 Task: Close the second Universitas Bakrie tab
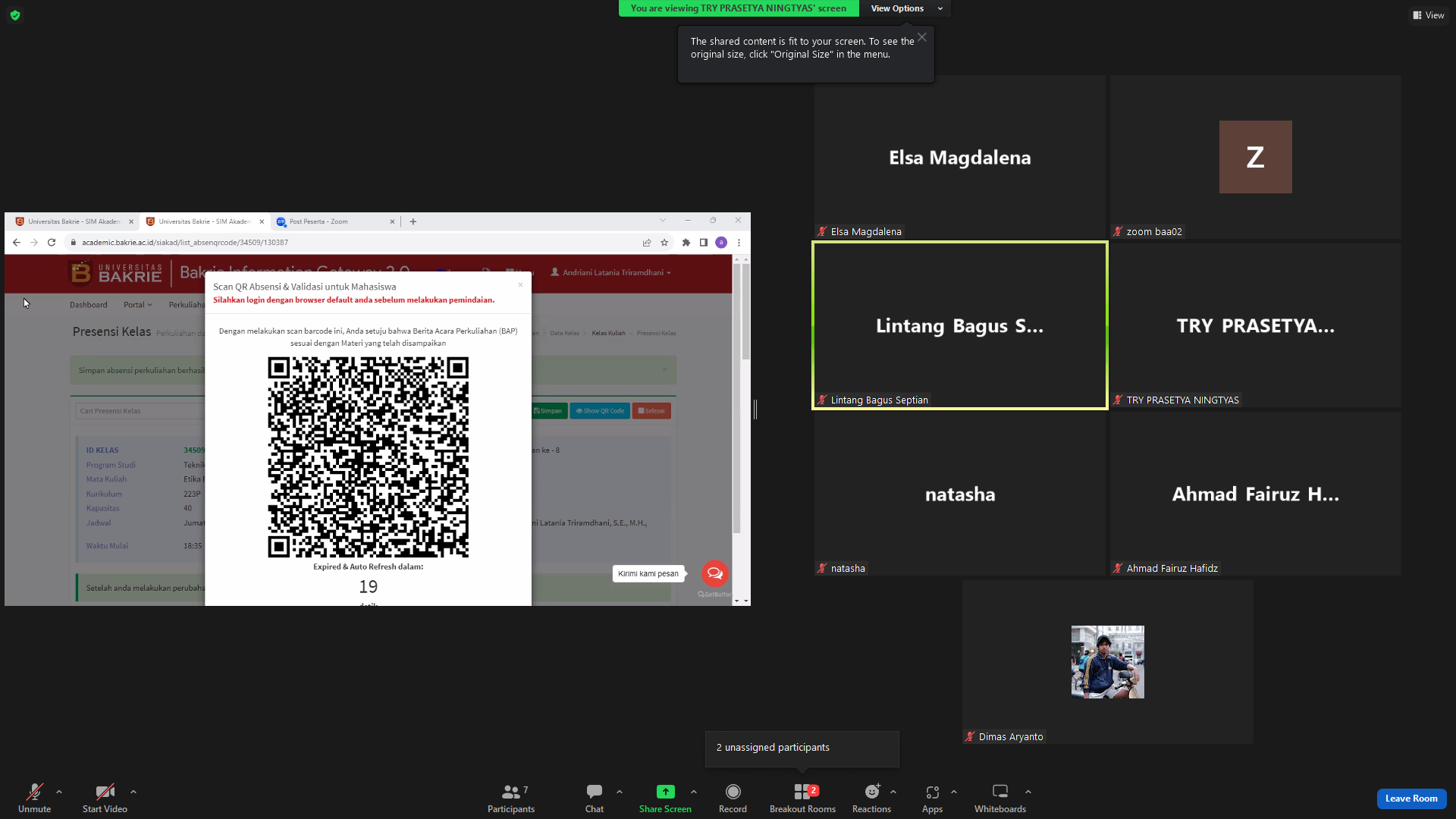point(262,221)
